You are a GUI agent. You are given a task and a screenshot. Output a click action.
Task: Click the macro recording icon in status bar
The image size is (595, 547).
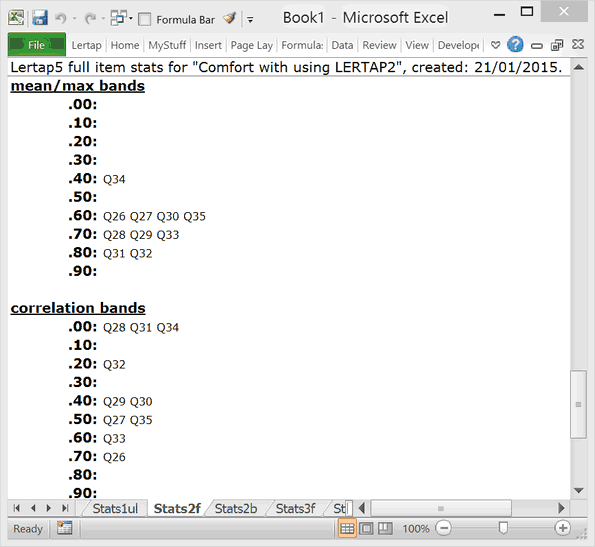(65, 528)
